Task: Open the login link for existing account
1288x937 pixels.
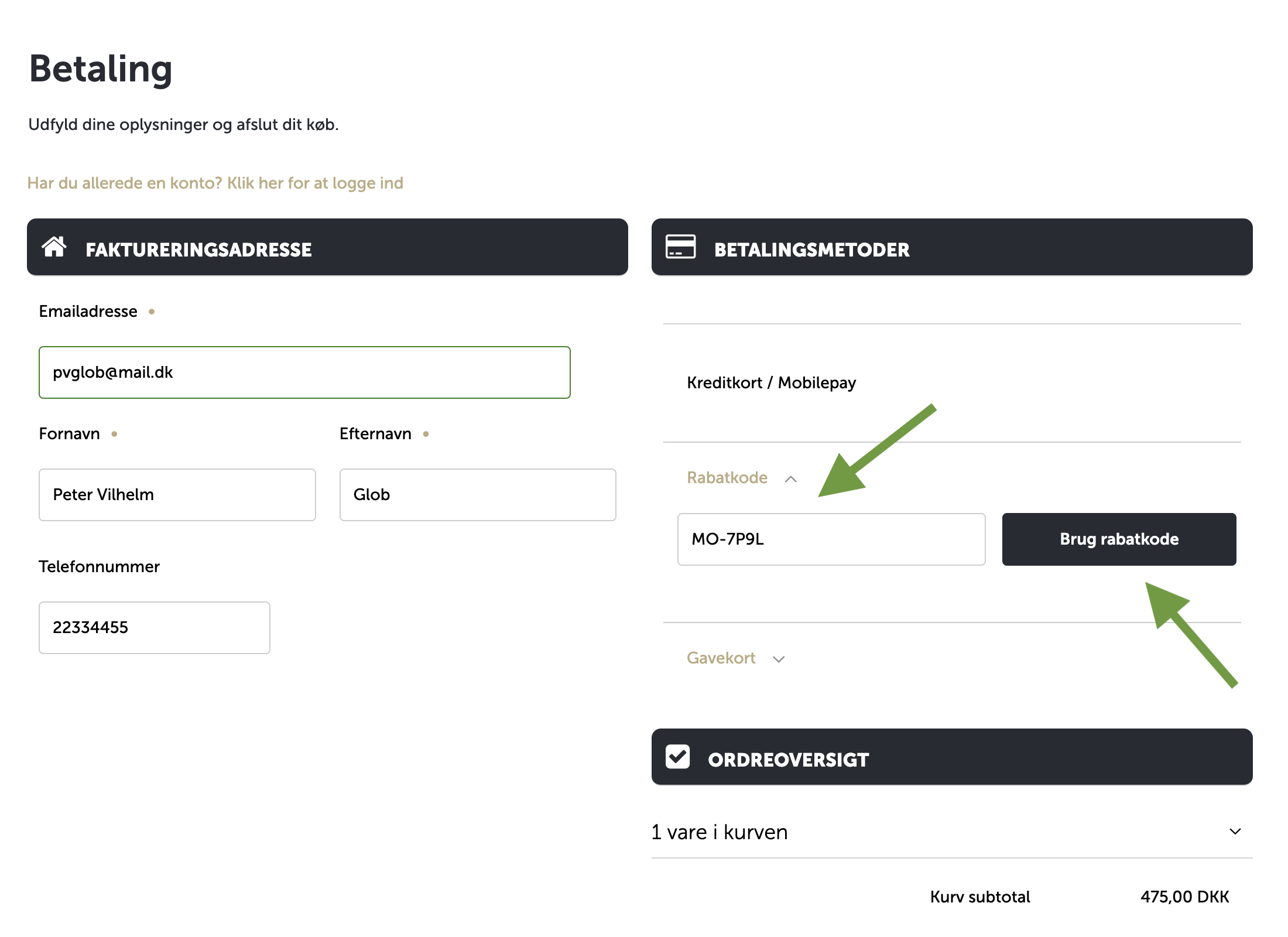Action: [215, 183]
